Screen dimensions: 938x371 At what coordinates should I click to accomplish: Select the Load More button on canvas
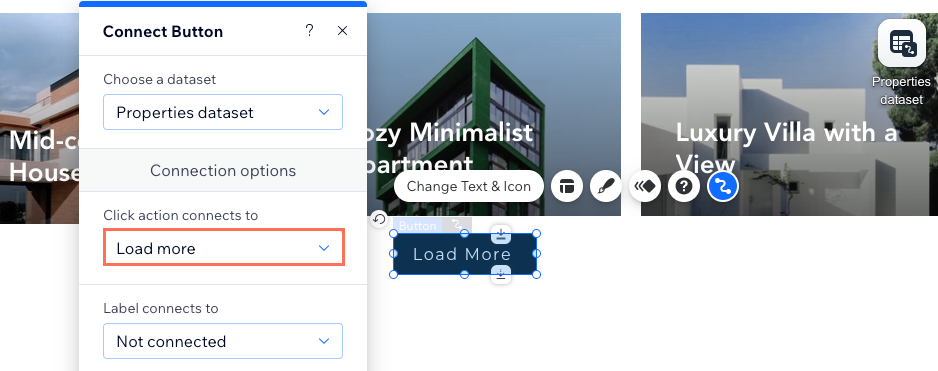click(464, 254)
